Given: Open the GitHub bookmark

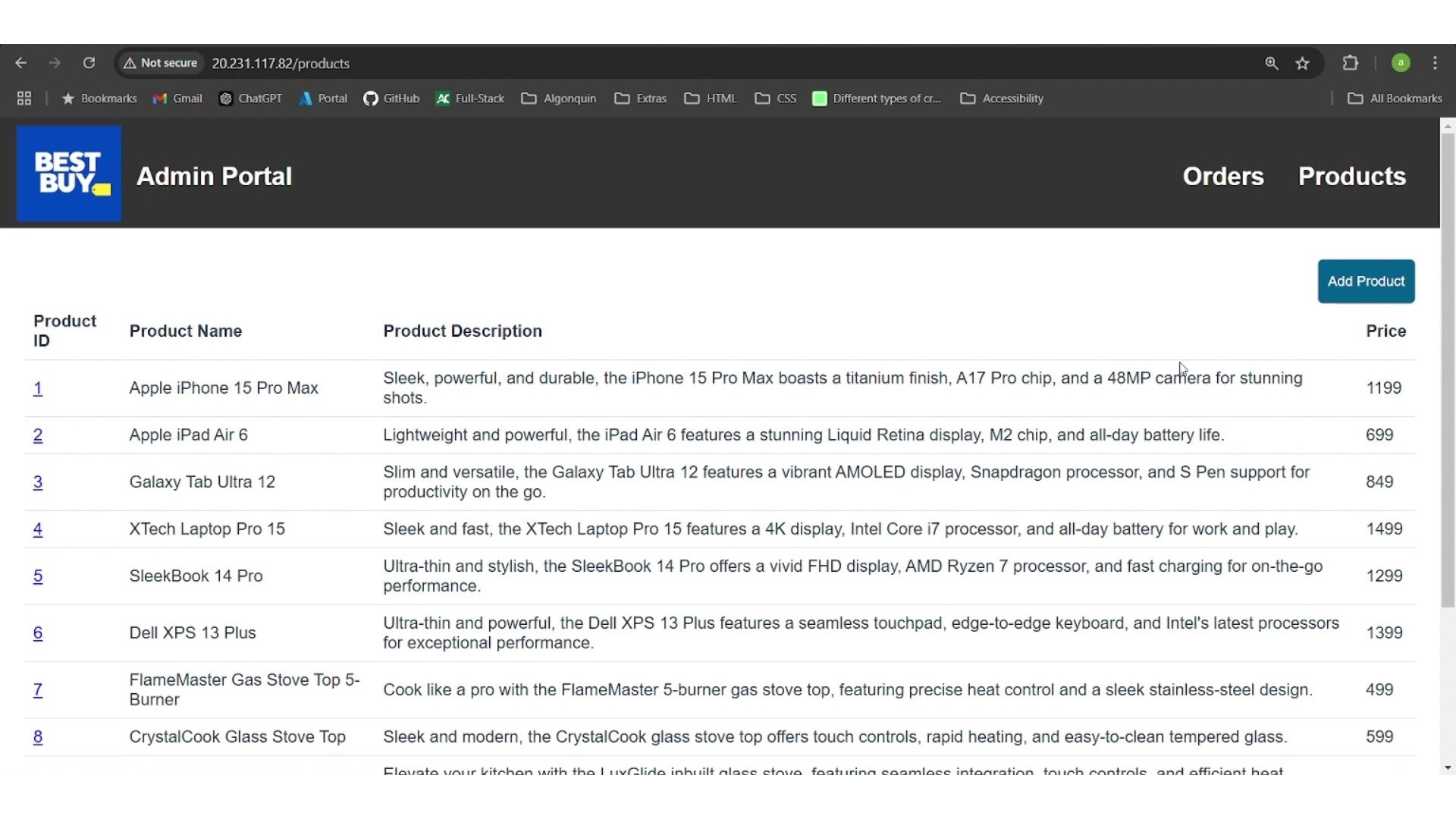Looking at the screenshot, I should click(x=392, y=99).
